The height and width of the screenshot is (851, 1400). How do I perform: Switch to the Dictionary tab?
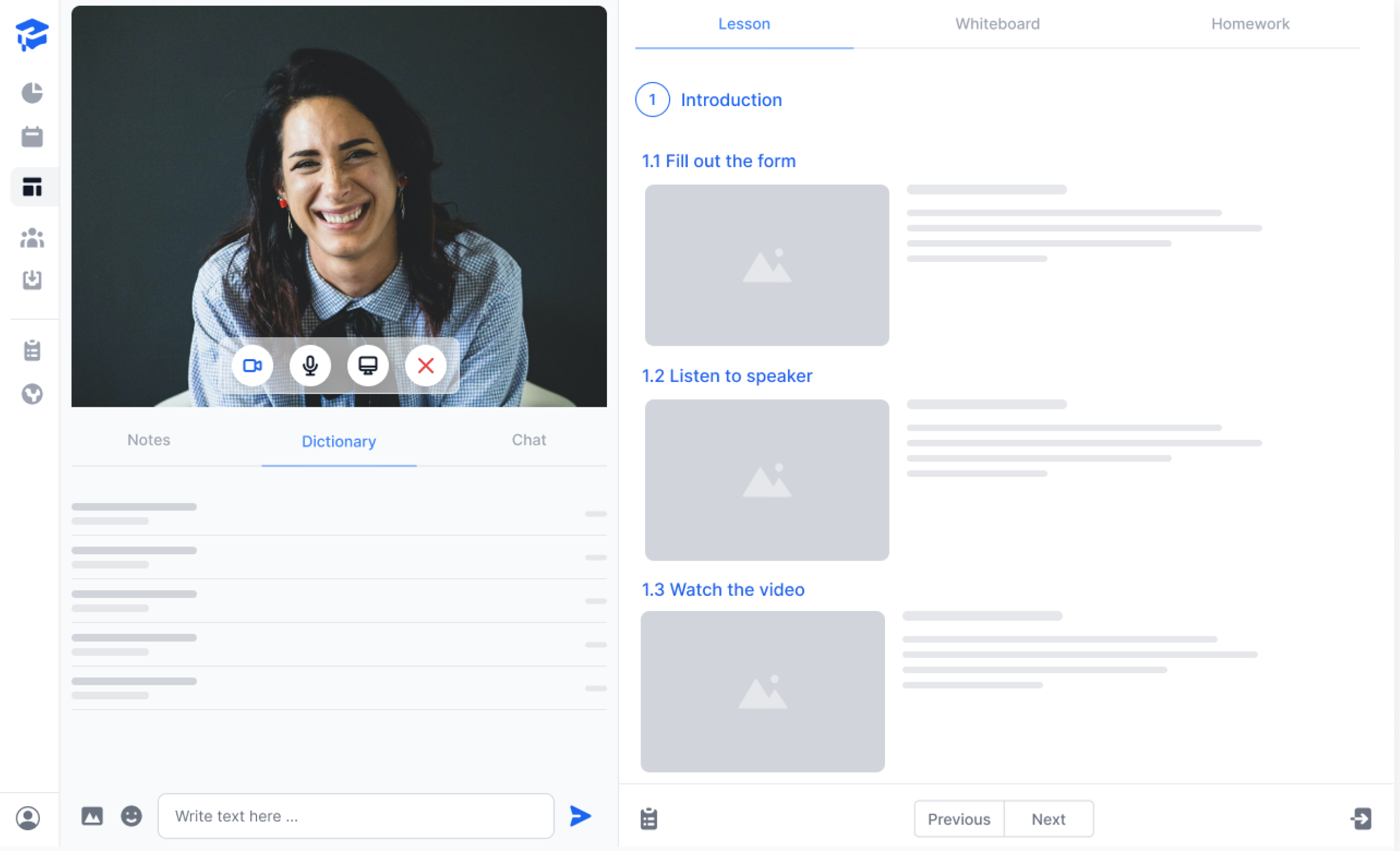[339, 441]
